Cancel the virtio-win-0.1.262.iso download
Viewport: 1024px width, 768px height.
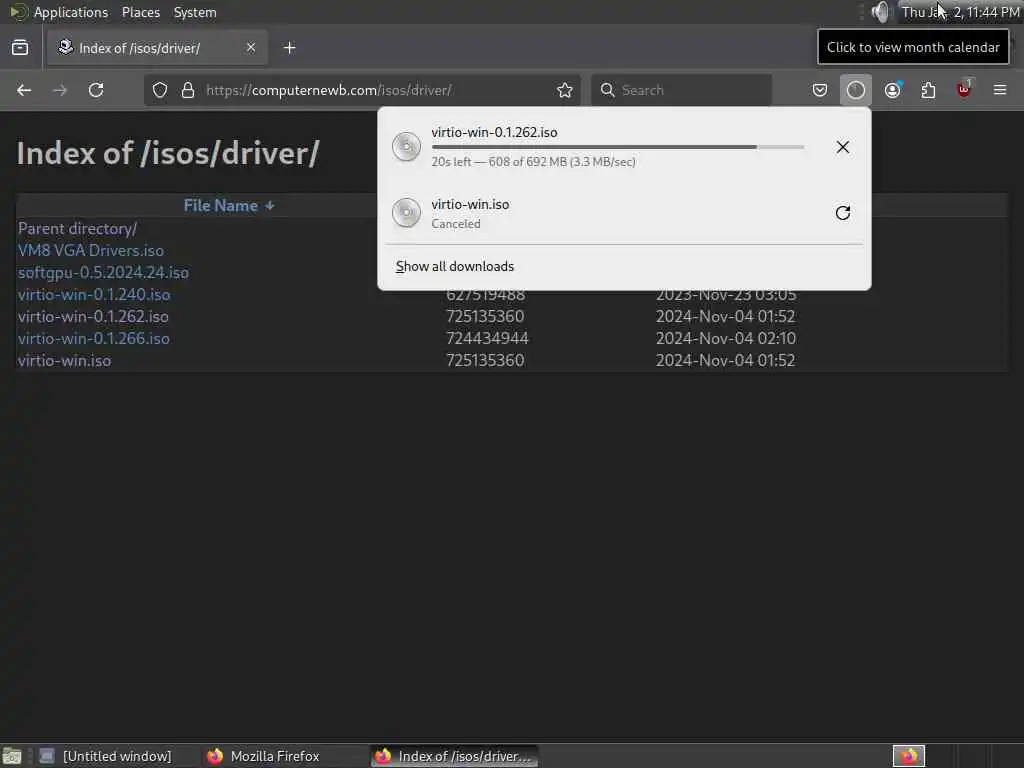tap(842, 147)
